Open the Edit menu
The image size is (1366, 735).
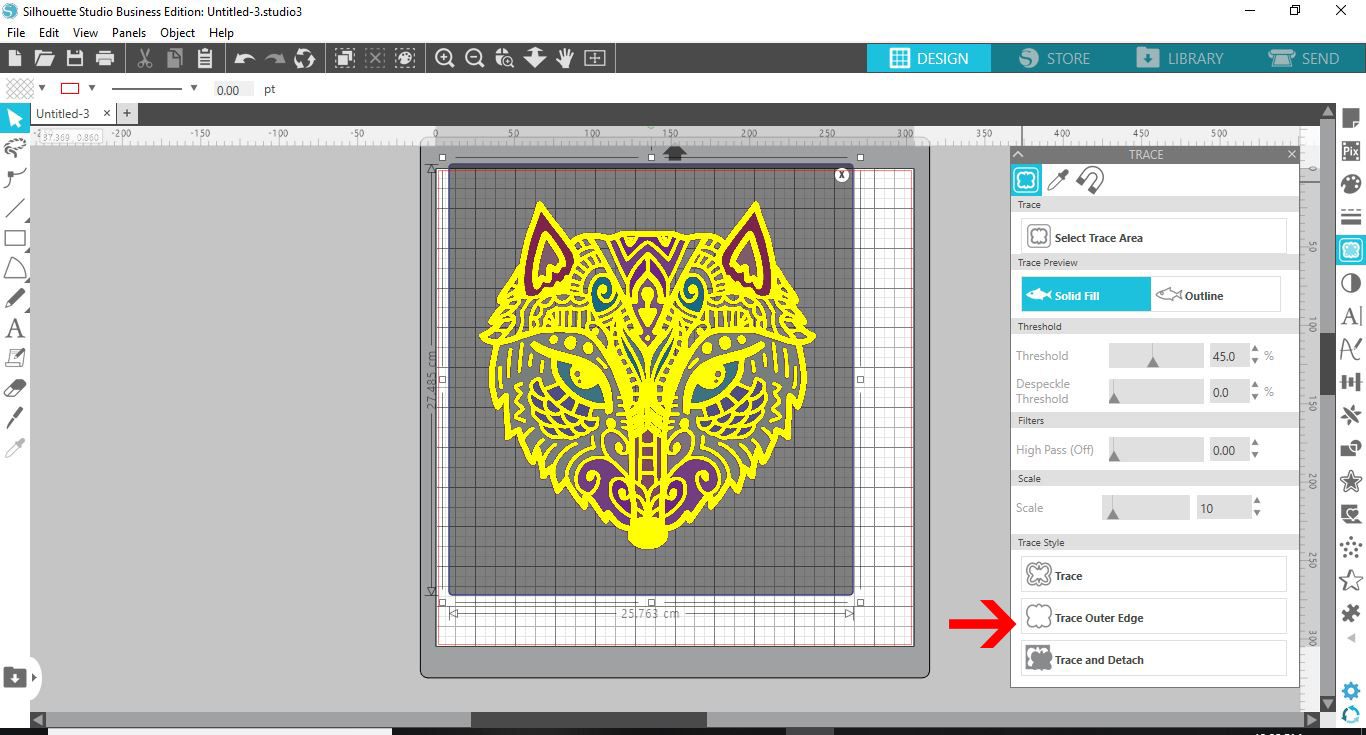(49, 32)
